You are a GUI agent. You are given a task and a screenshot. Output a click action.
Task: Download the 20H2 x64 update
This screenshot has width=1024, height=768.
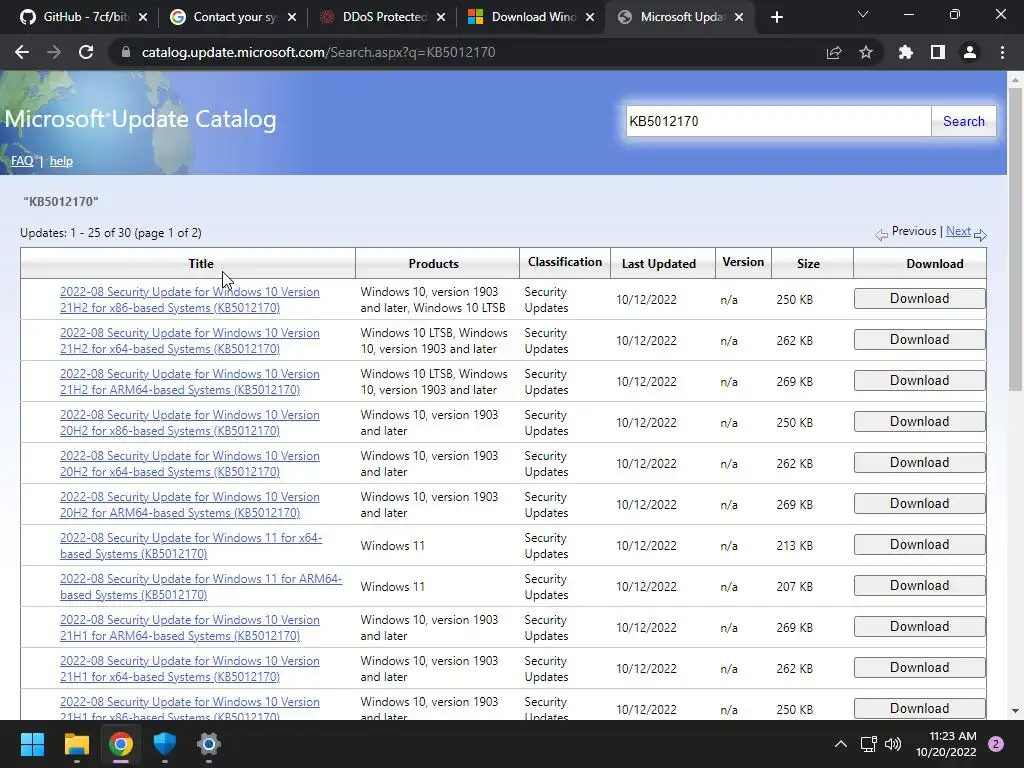click(x=920, y=462)
